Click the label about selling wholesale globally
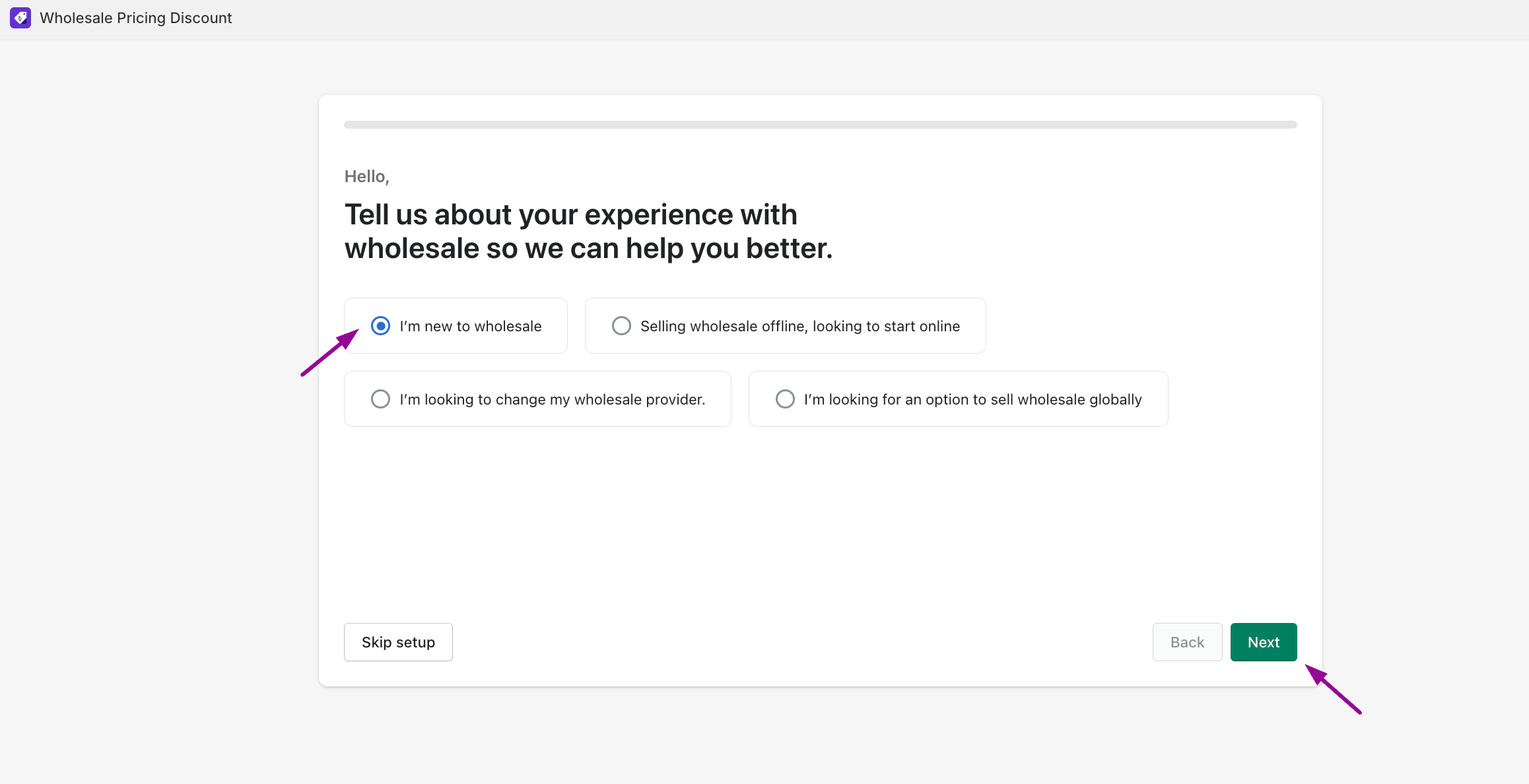Image resolution: width=1529 pixels, height=784 pixels. coord(973,399)
